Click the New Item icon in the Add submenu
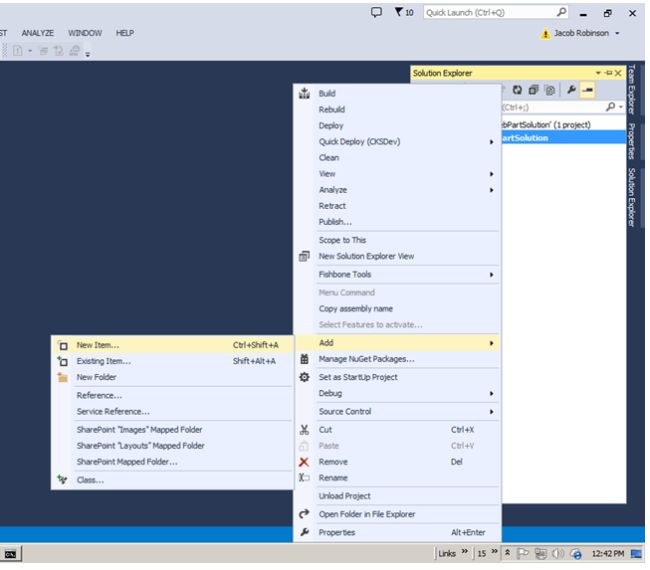The height and width of the screenshot is (570, 650). tap(63, 345)
